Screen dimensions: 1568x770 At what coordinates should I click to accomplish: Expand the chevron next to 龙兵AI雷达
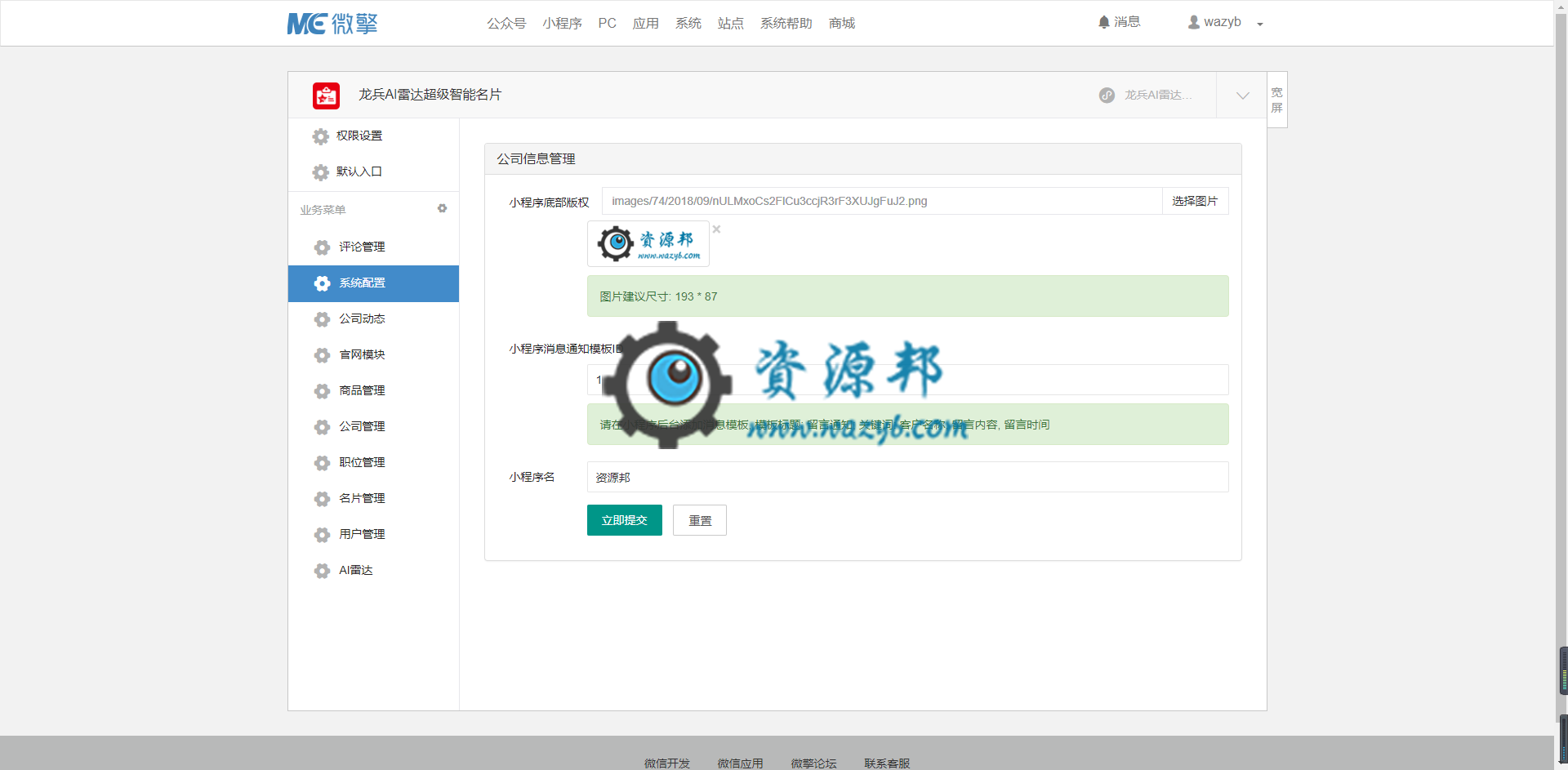pyautogui.click(x=1242, y=96)
